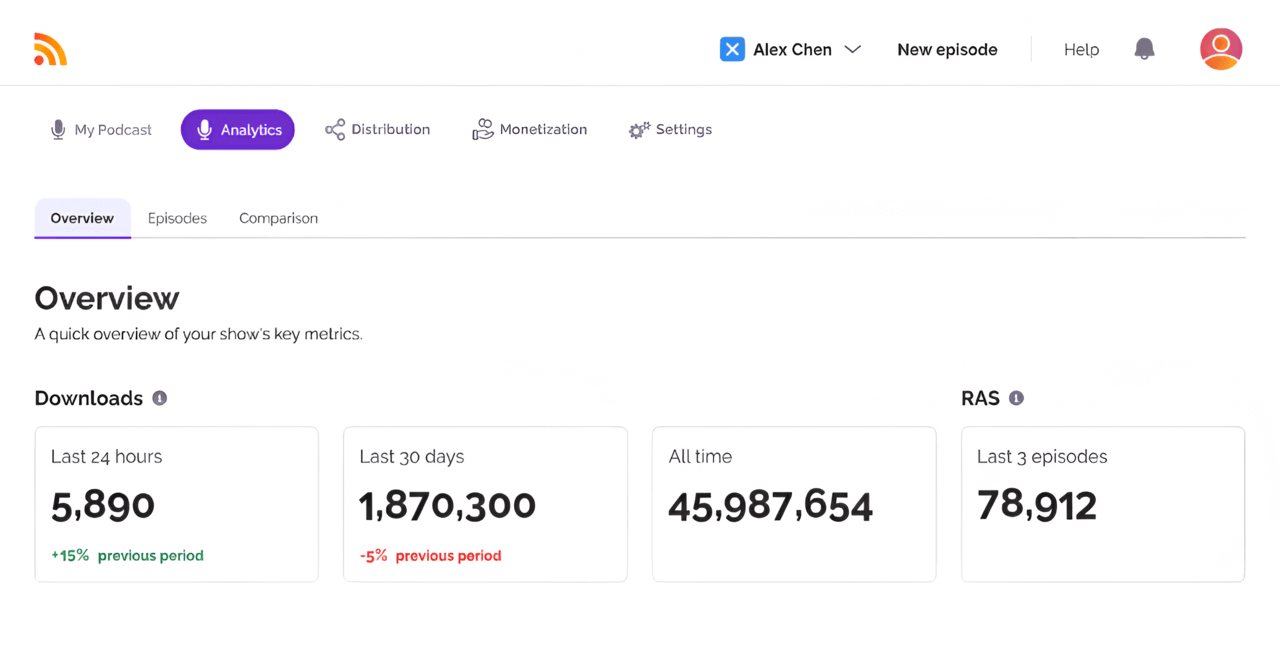Click the All time downloads card
Viewport: 1280px width, 650px height.
tap(793, 503)
